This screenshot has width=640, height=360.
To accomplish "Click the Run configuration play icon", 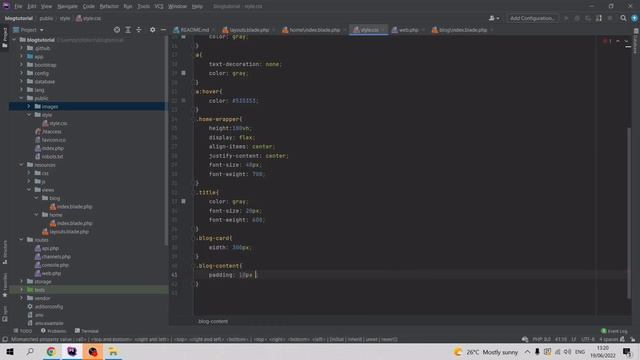I will (566, 18).
